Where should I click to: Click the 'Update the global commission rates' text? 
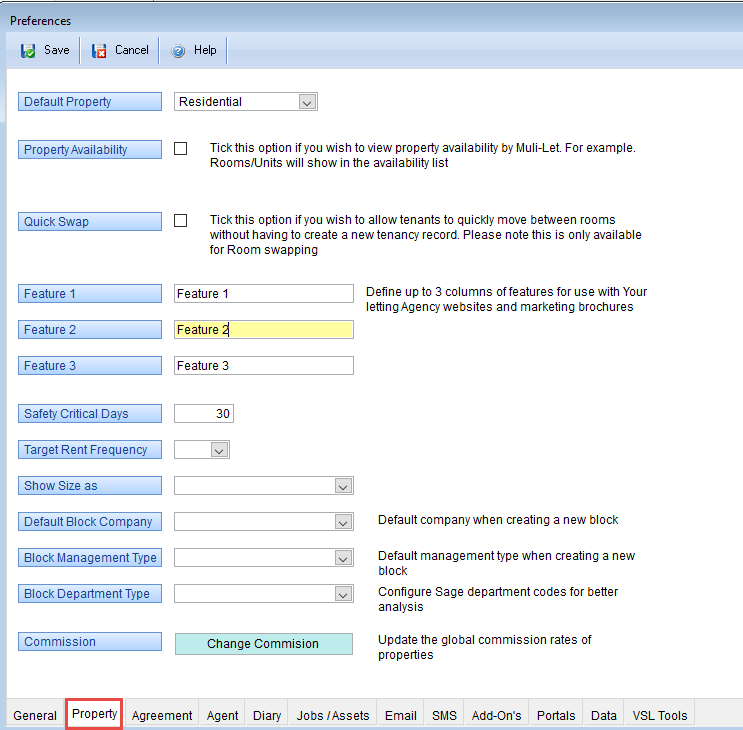(484, 647)
